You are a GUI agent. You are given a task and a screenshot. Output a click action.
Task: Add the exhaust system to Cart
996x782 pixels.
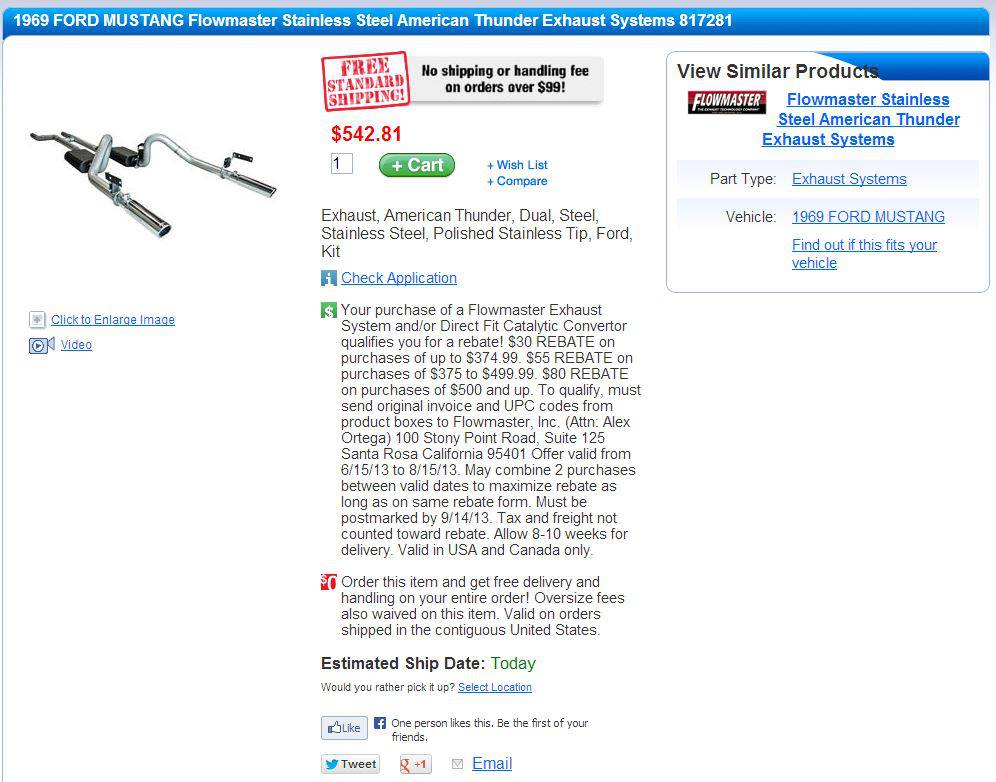pos(417,165)
